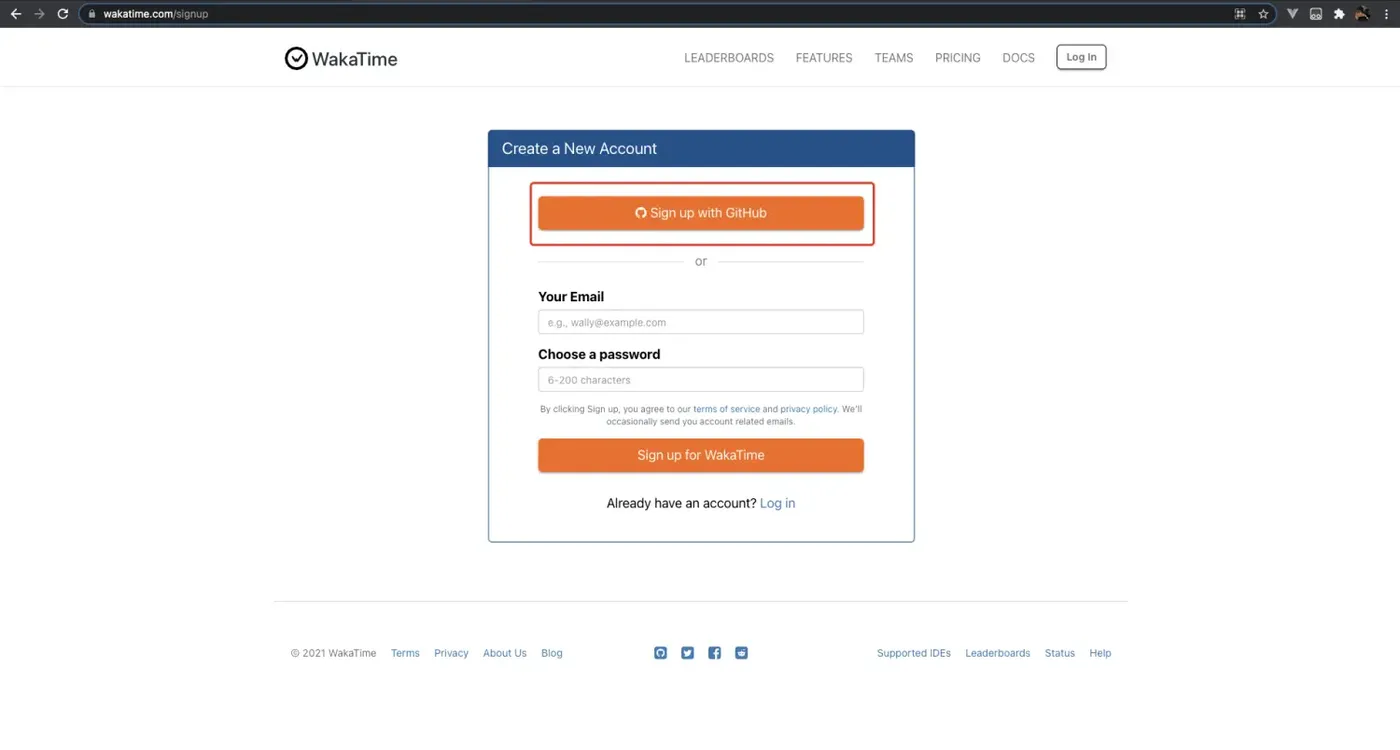Bookmark this page with the star icon
This screenshot has width=1400, height=750.
[x=1263, y=14]
